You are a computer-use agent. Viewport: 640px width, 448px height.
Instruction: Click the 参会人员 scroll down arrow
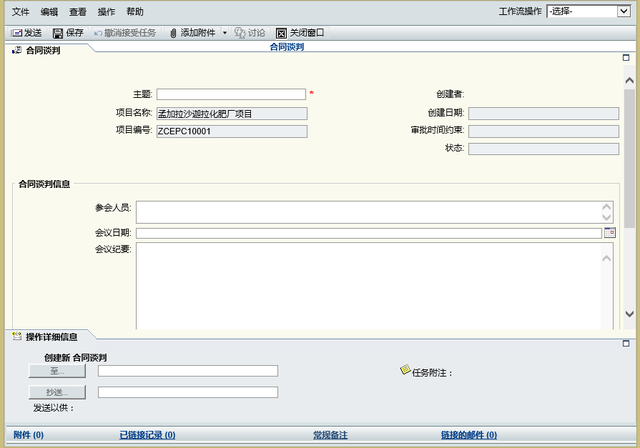tap(607, 217)
